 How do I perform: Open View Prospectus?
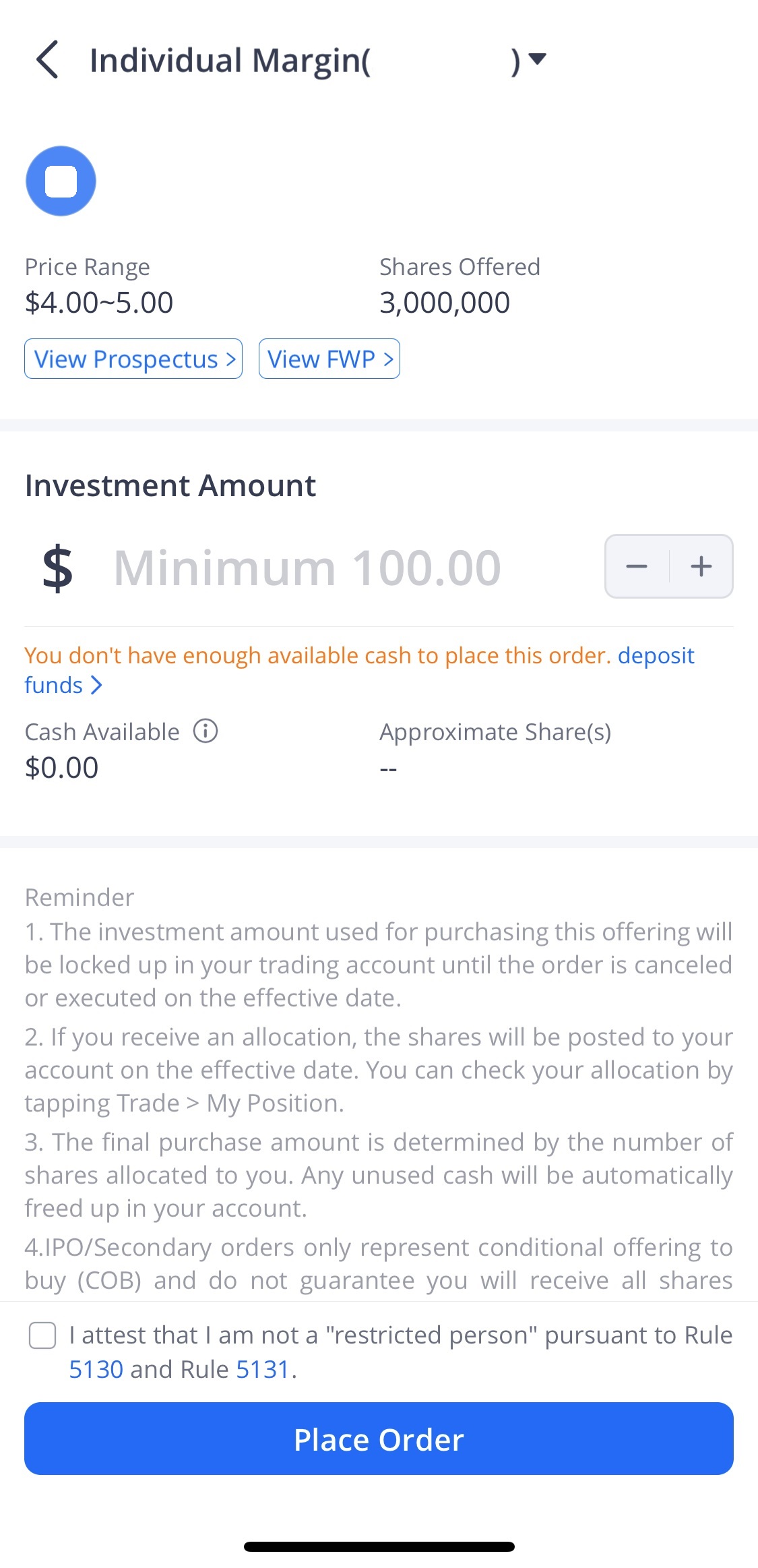133,359
